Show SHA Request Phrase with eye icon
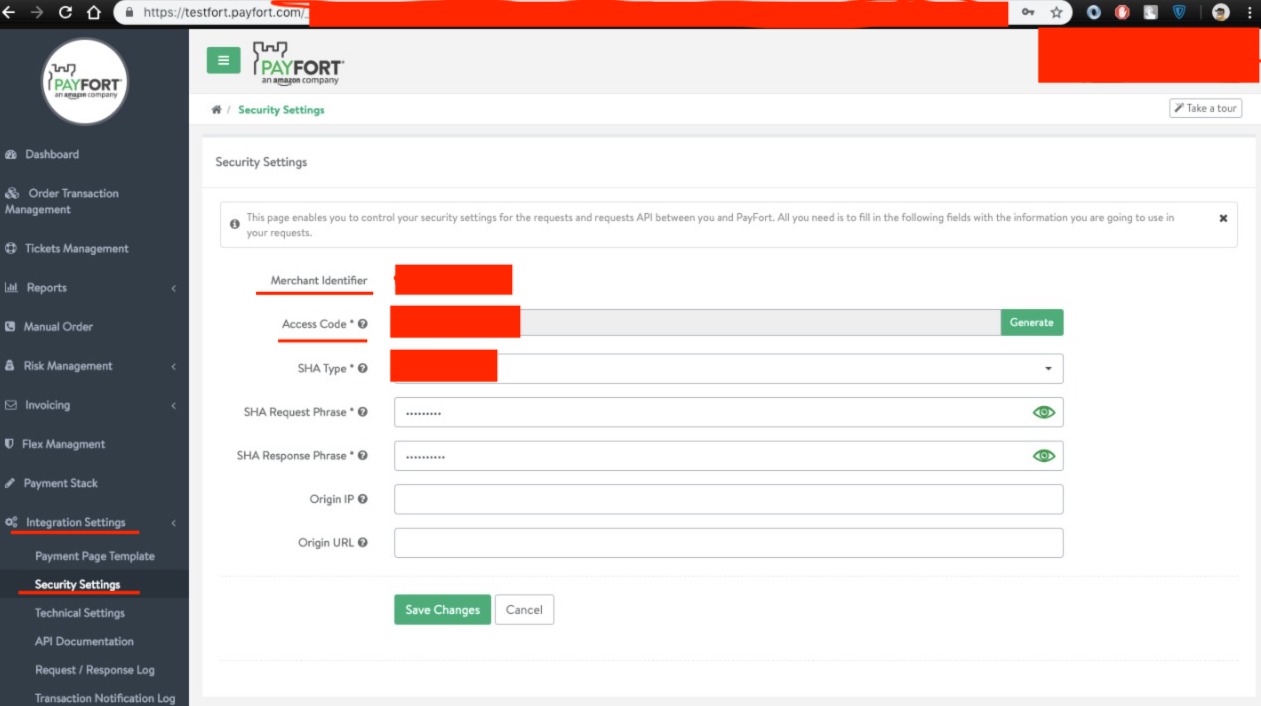Viewport: 1261px width, 706px height. pyautogui.click(x=1044, y=412)
